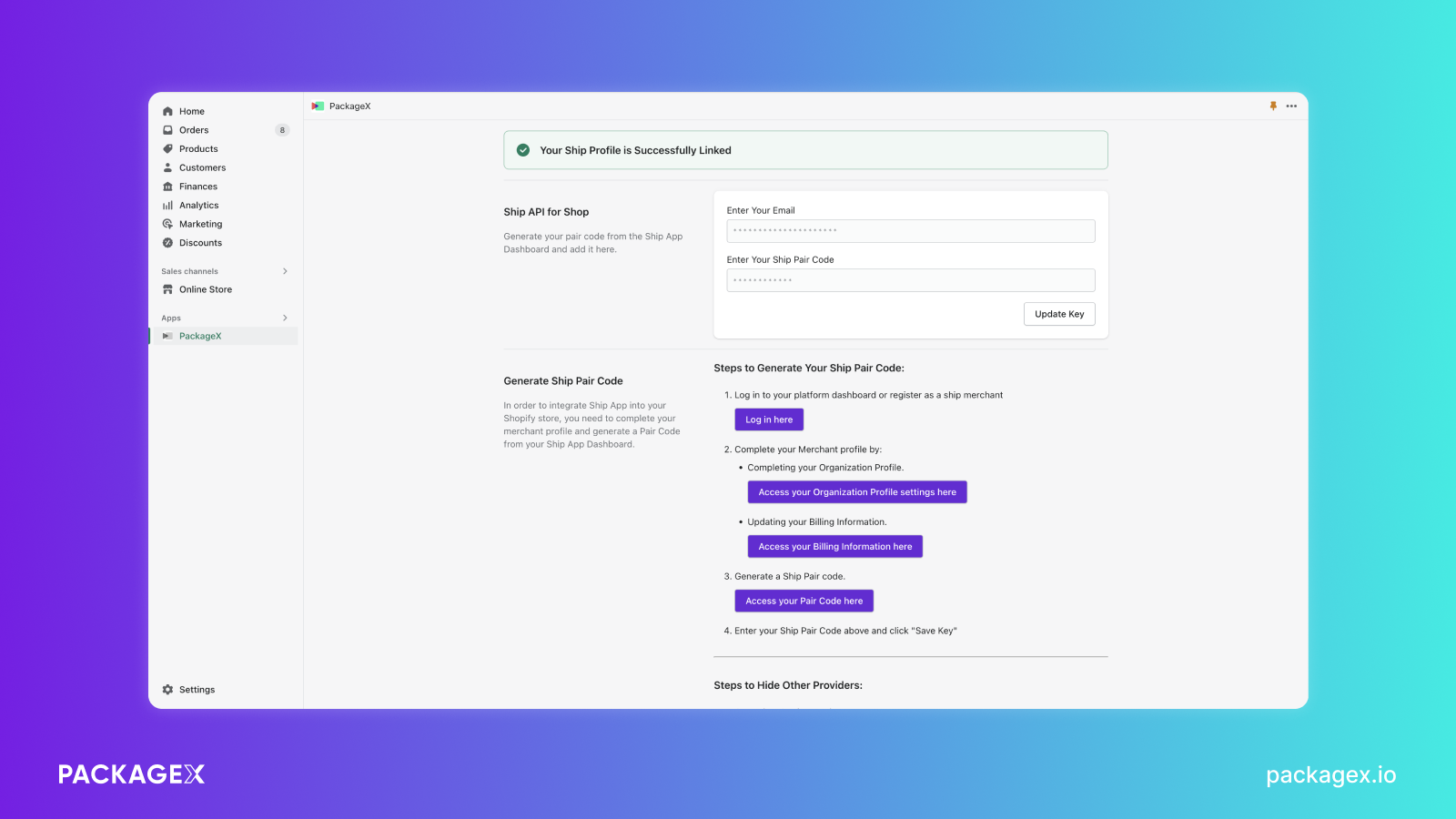This screenshot has width=1456, height=819.
Task: Click the Ship Profile Successfully Linked banner
Action: (805, 150)
